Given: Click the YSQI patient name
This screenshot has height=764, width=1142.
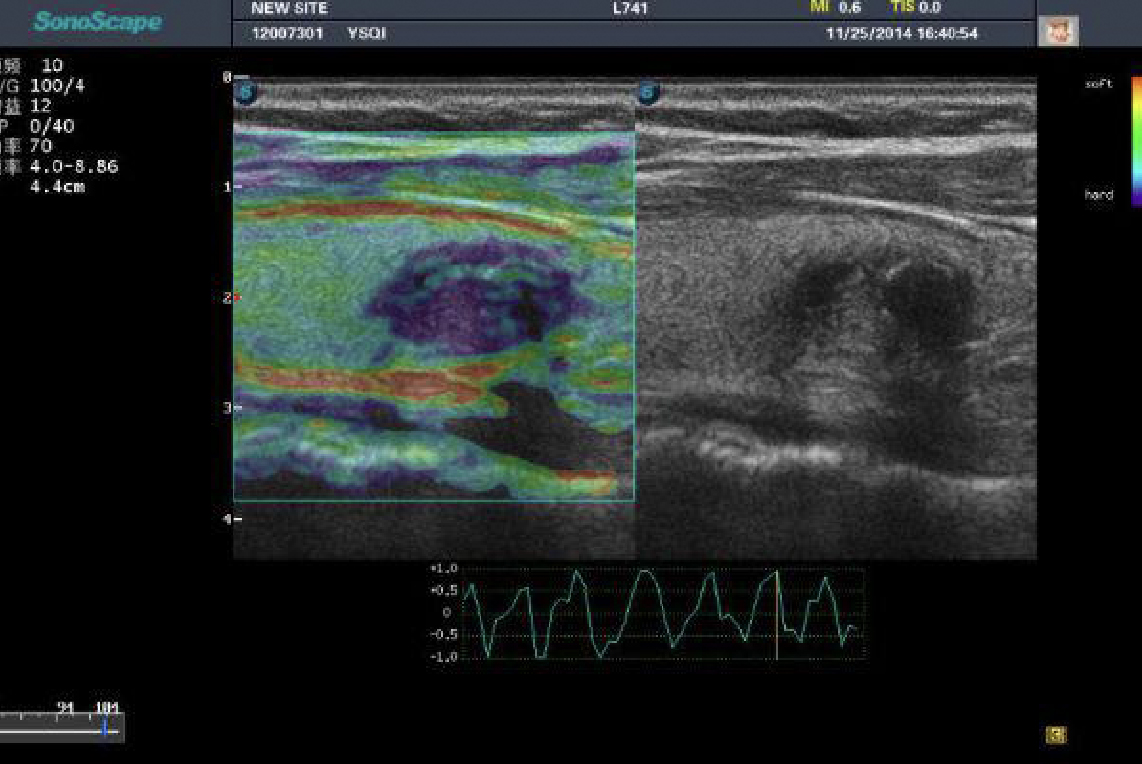Looking at the screenshot, I should coord(366,34).
